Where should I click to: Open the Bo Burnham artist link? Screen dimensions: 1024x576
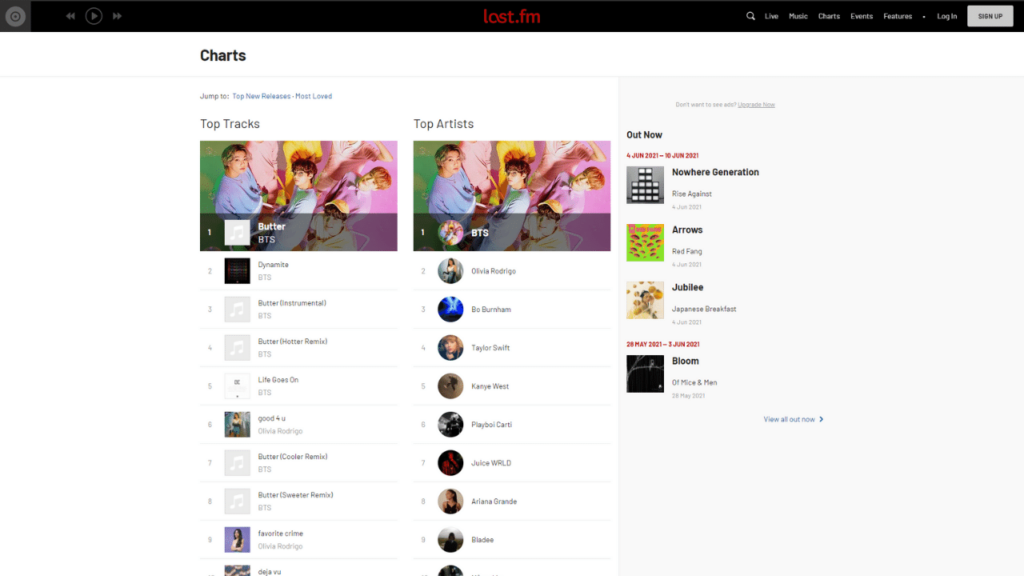point(491,310)
